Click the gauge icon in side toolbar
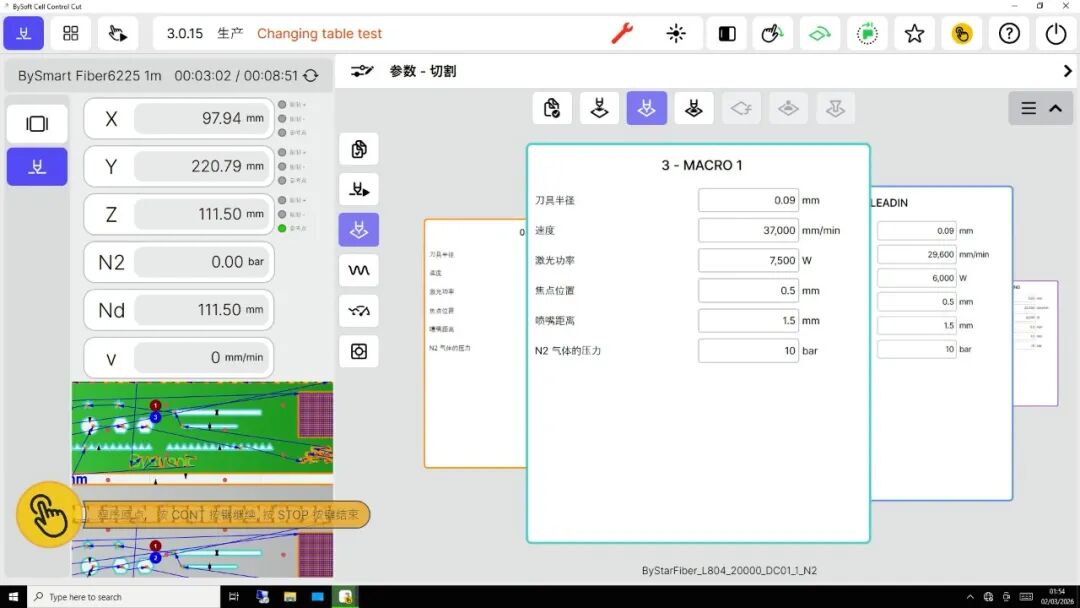1080x608 pixels. tap(358, 311)
